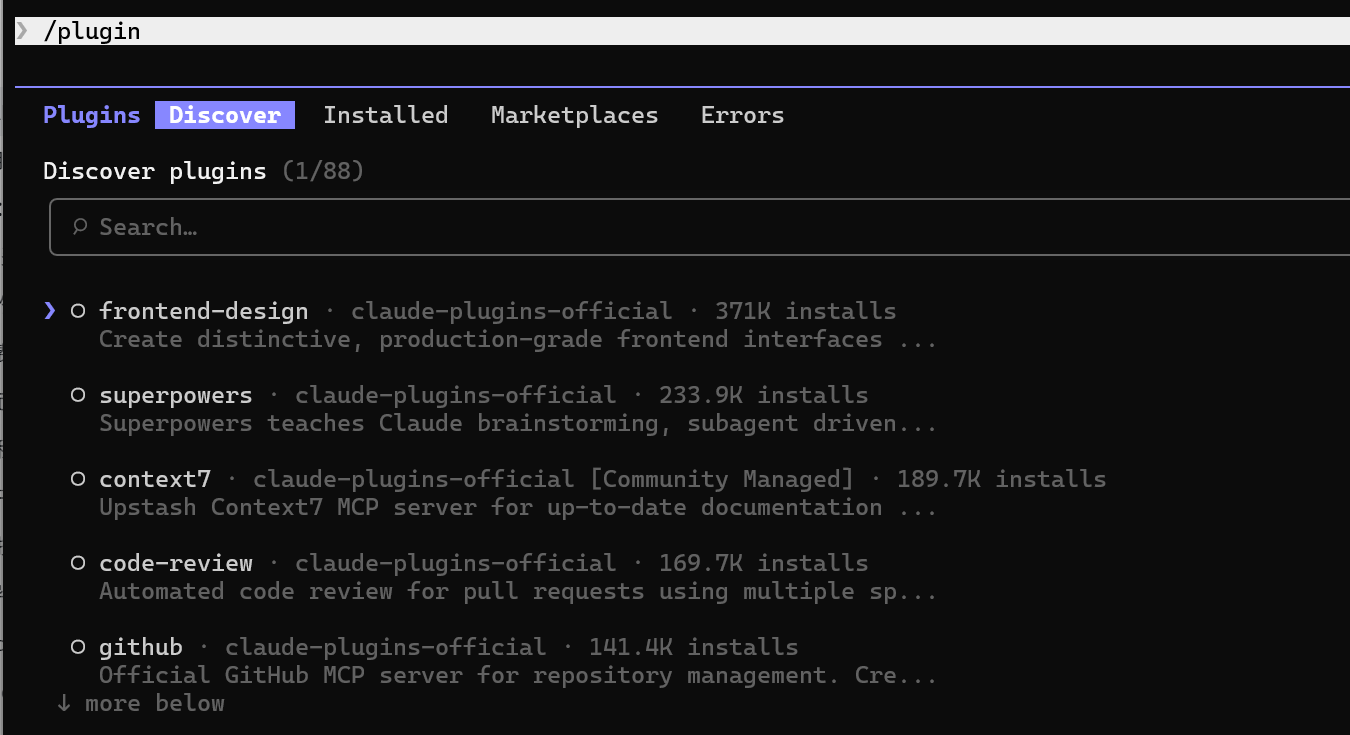Click the Plugins heading label

coord(91,115)
